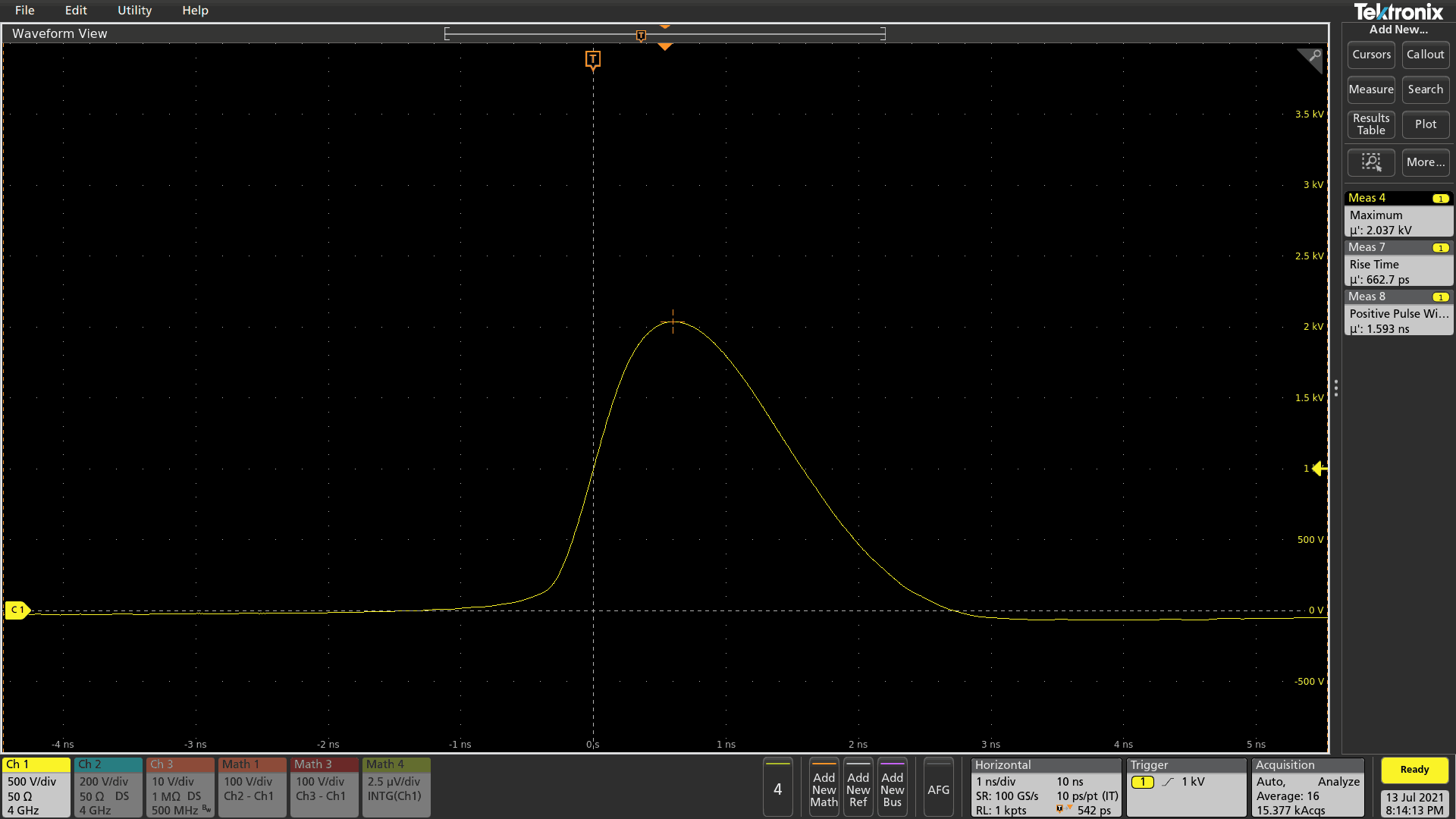Toggle the Ch 2 channel badge
1456x819 pixels.
click(108, 787)
